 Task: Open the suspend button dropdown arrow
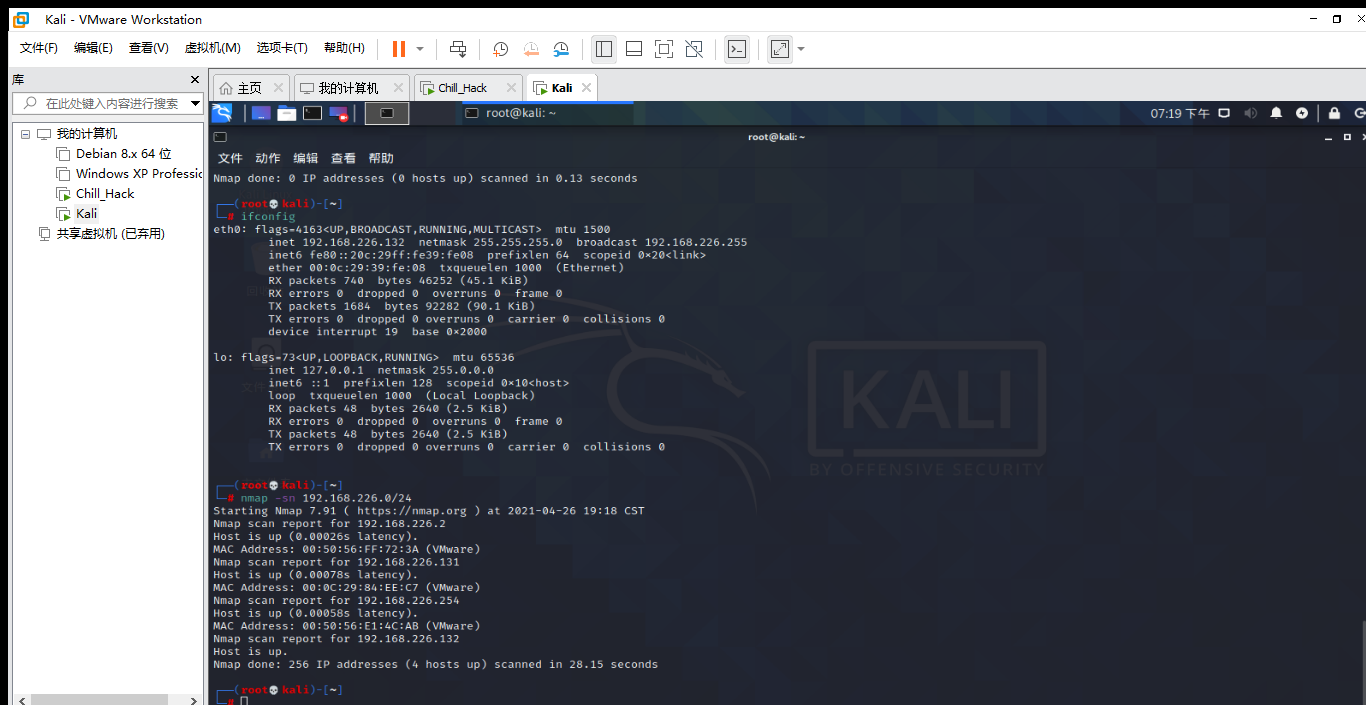click(421, 48)
